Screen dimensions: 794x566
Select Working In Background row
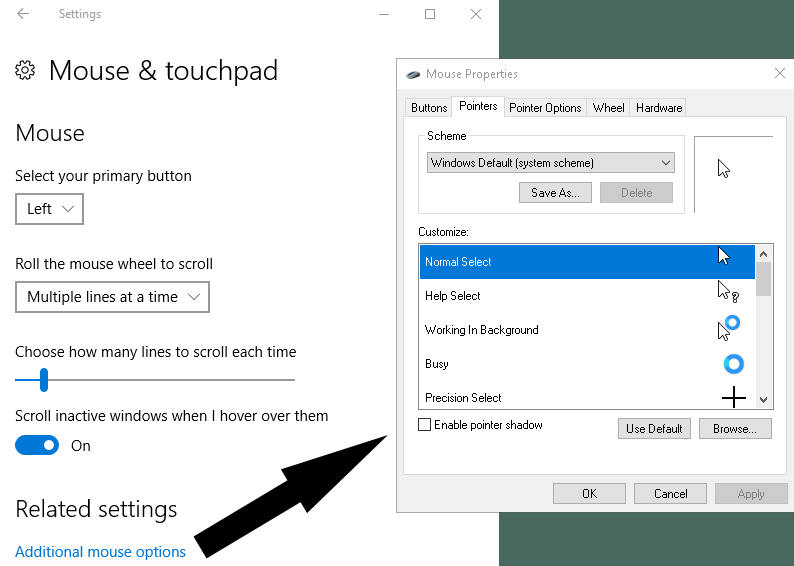pos(587,330)
